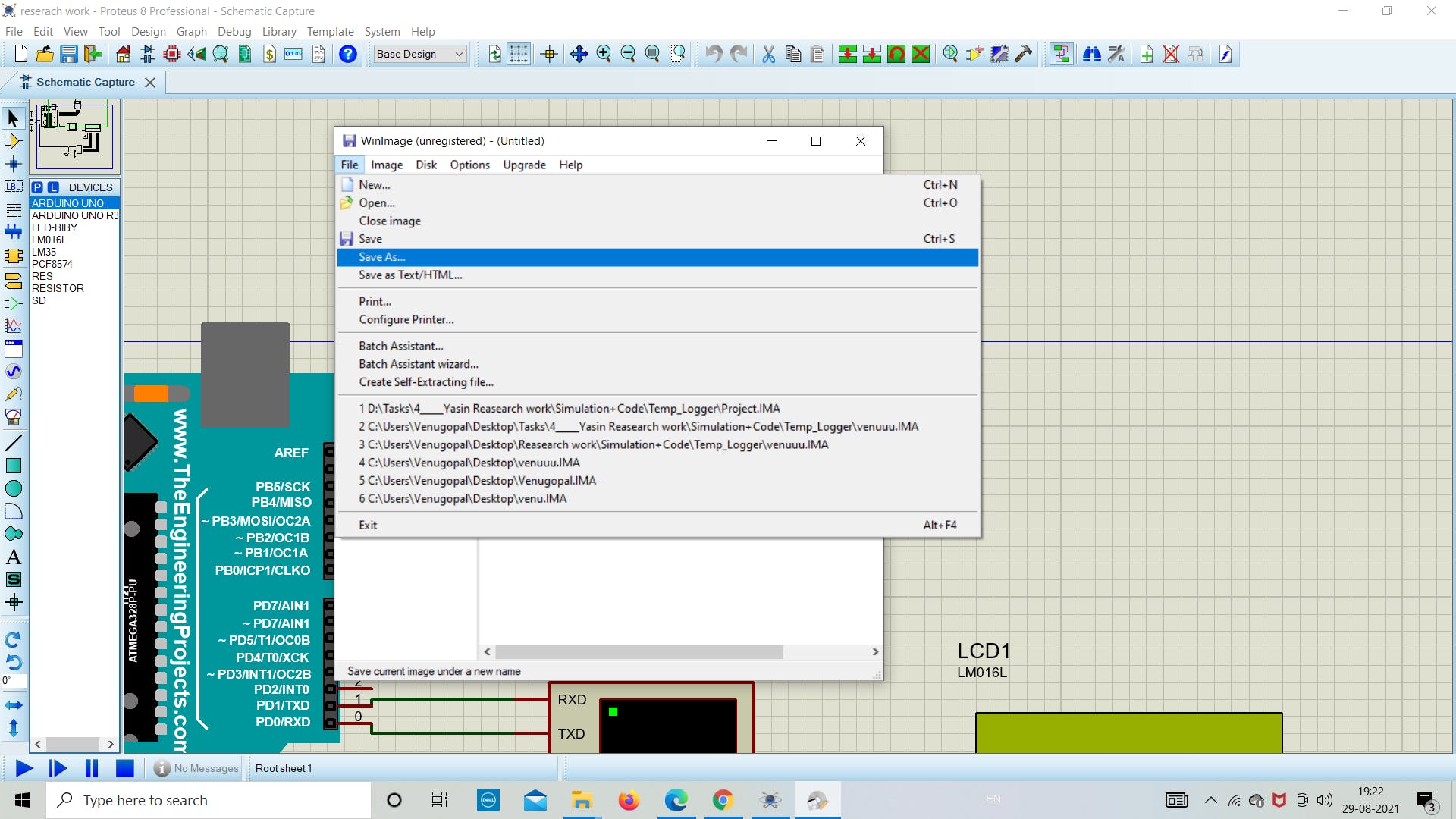Viewport: 1456px width, 819px height.
Task: Stop the simulation
Action: tap(124, 768)
